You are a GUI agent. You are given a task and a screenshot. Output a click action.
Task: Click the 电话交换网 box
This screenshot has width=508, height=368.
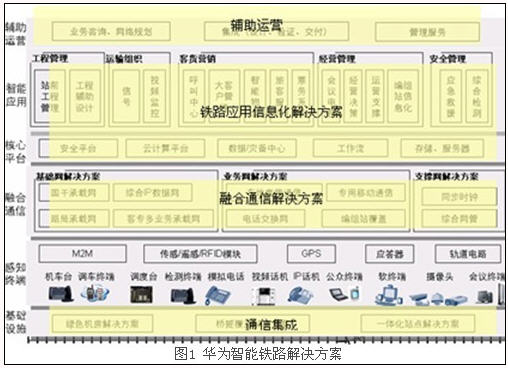pyautogui.click(x=265, y=219)
